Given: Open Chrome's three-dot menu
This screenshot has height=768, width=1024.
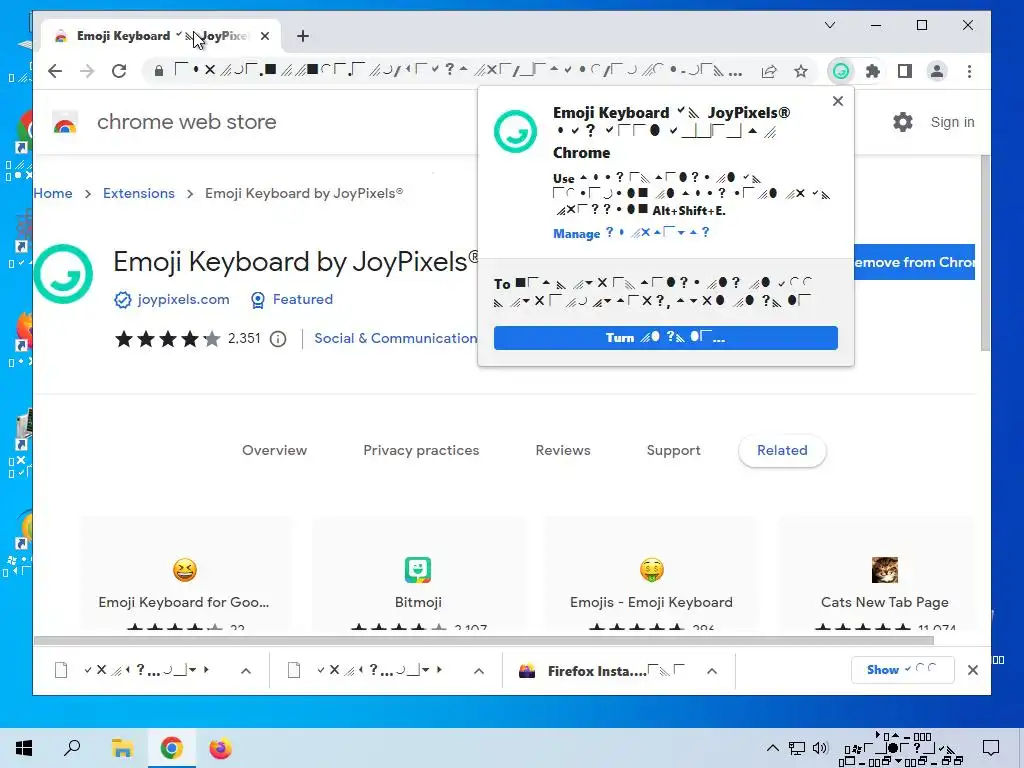Looking at the screenshot, I should click(x=970, y=71).
